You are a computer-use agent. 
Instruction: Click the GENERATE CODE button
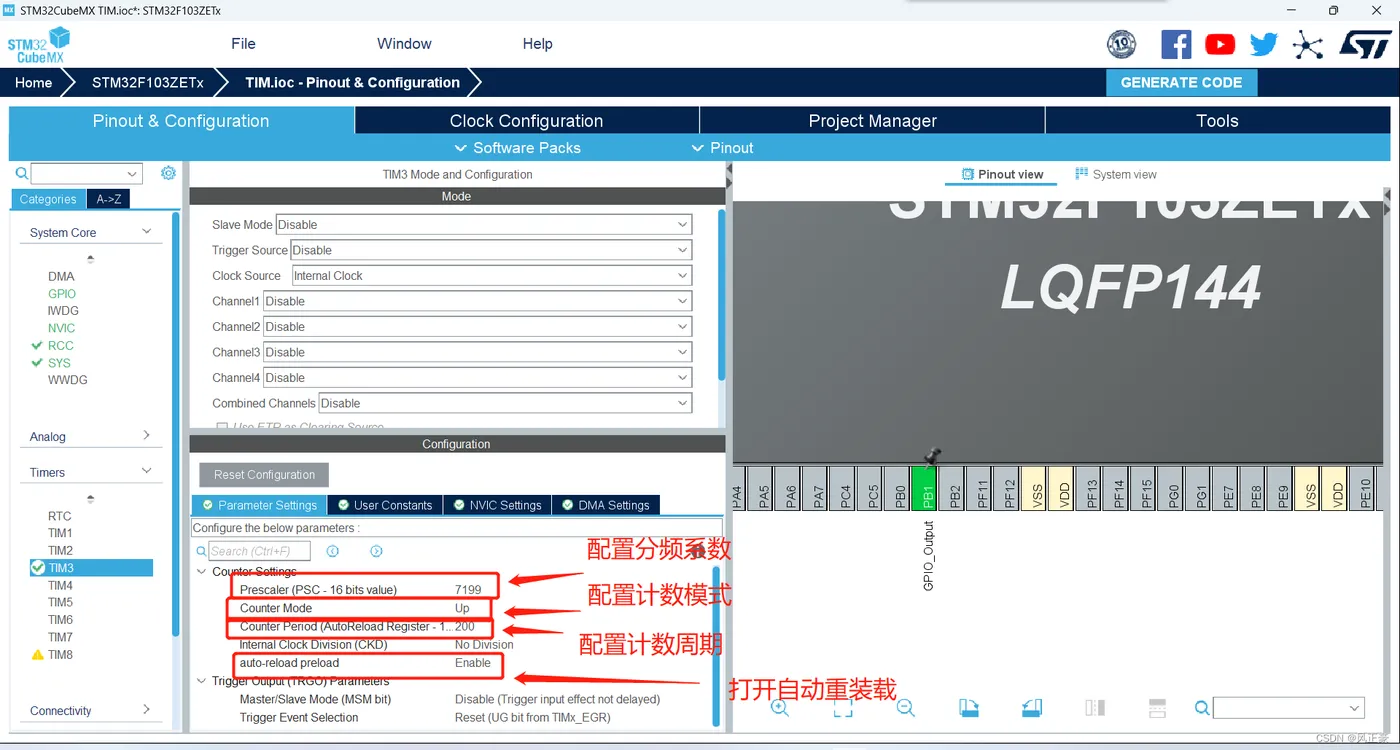(x=1181, y=83)
